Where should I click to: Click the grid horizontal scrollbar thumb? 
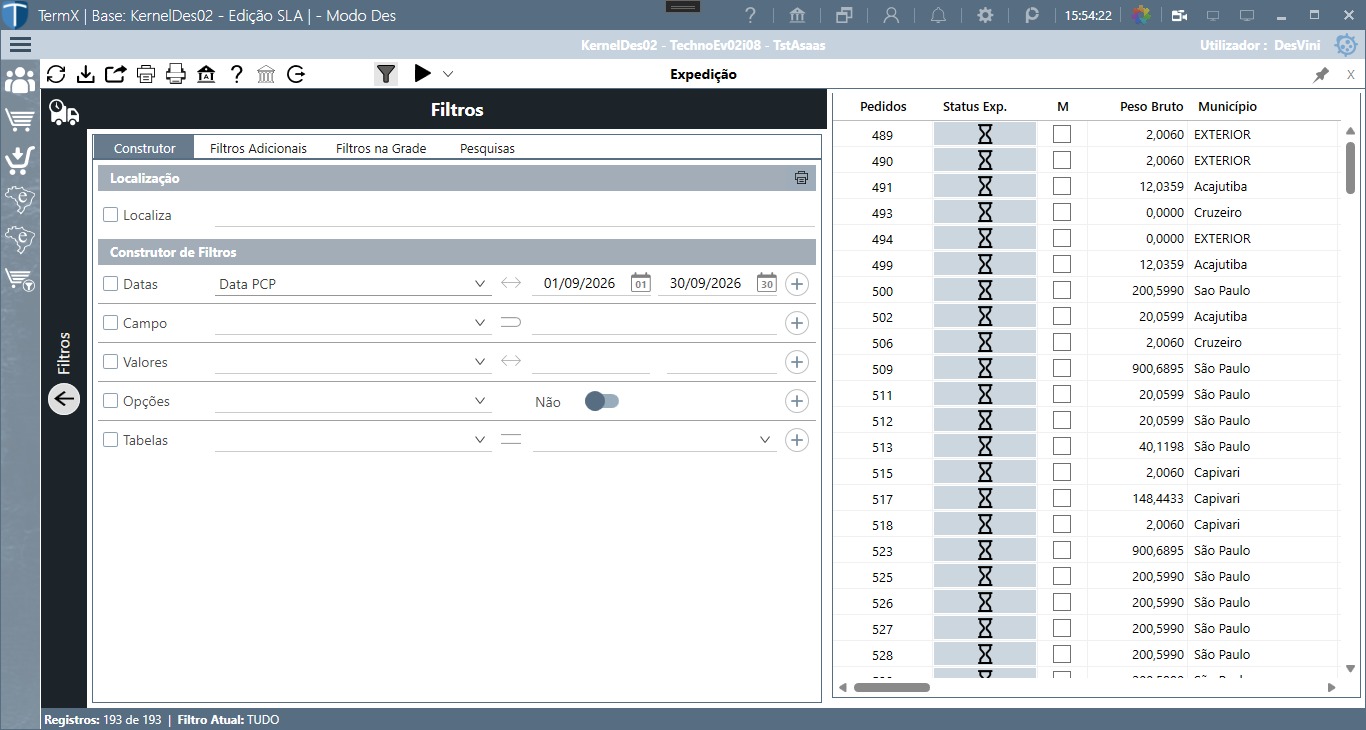tap(892, 687)
